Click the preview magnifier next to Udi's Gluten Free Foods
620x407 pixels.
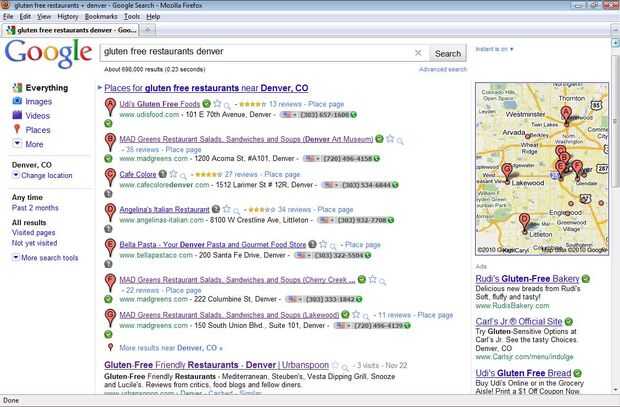point(227,106)
